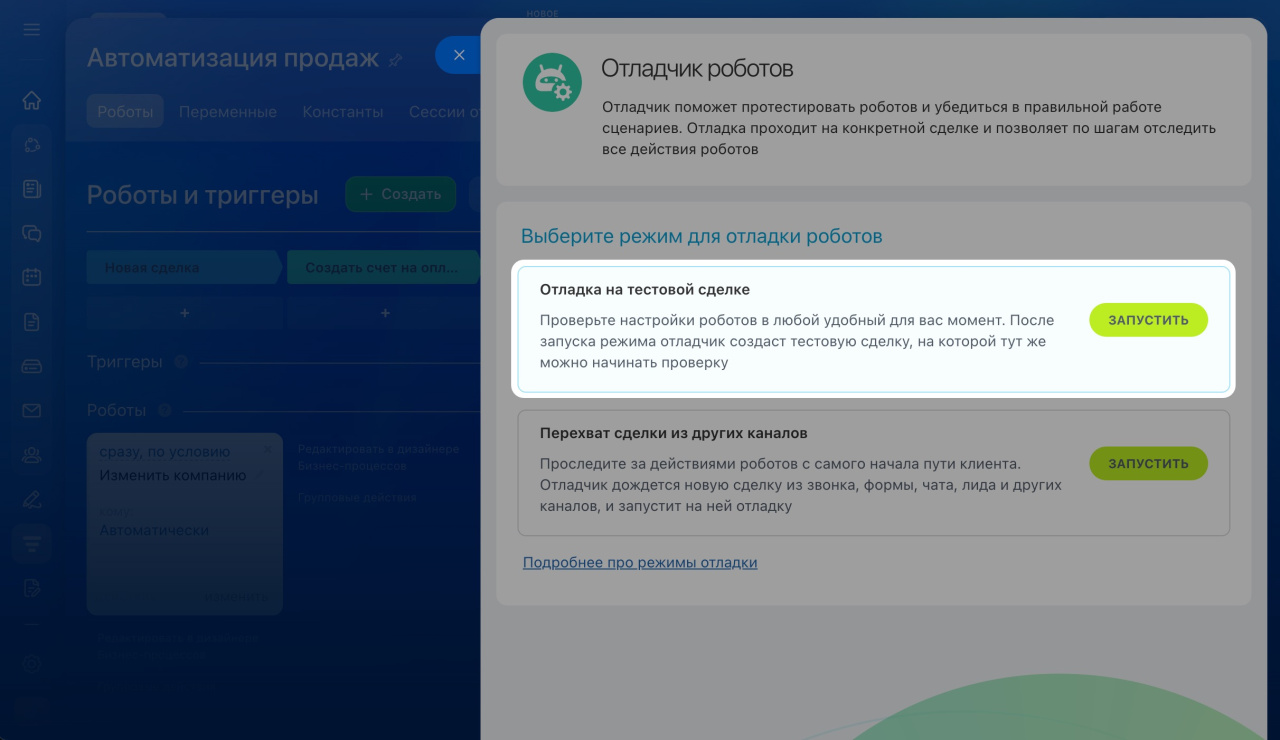This screenshot has height=740, width=1280.
Task: Open documents icon in sidebar
Action: [x=32, y=322]
